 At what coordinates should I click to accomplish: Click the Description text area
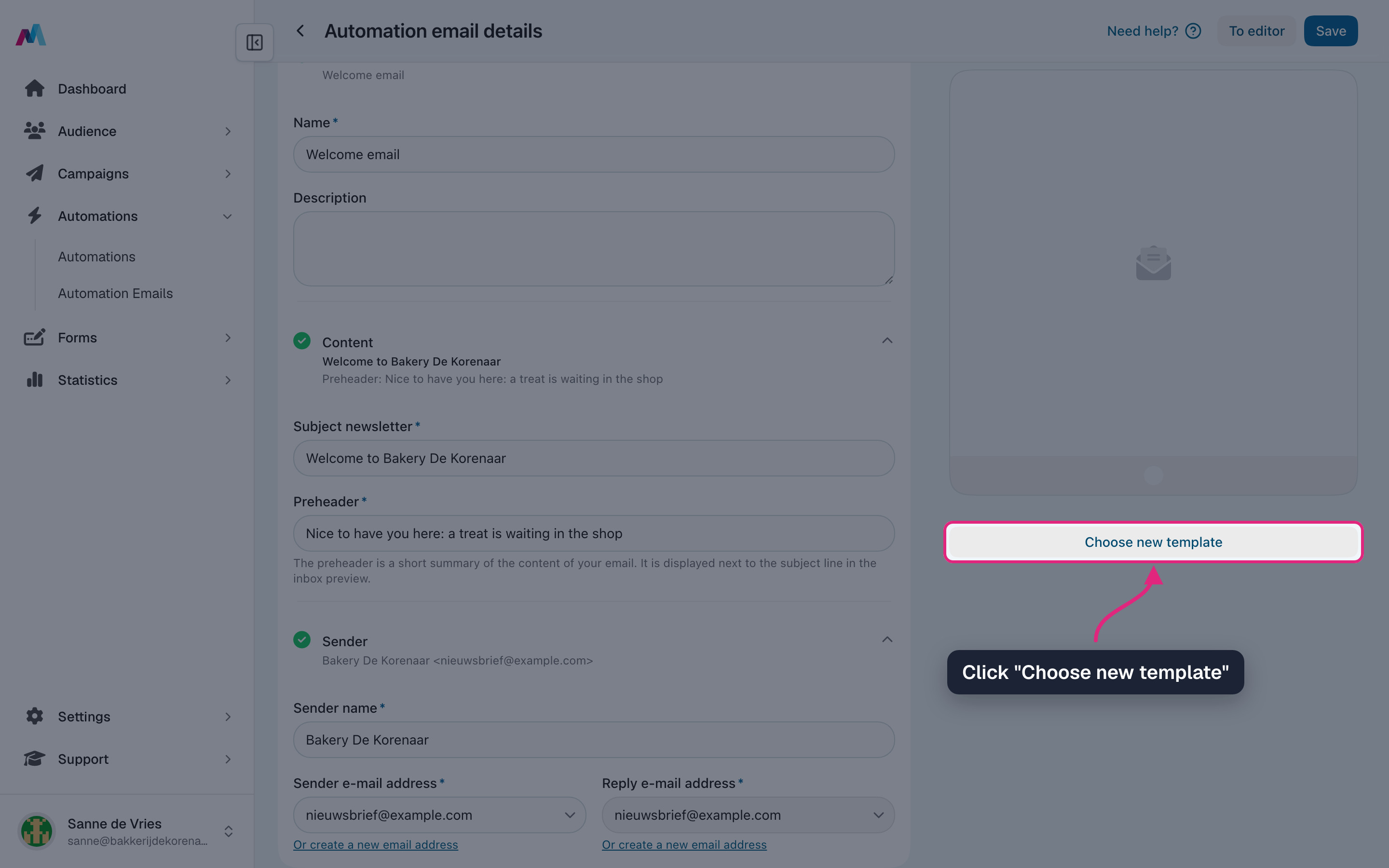click(x=594, y=248)
